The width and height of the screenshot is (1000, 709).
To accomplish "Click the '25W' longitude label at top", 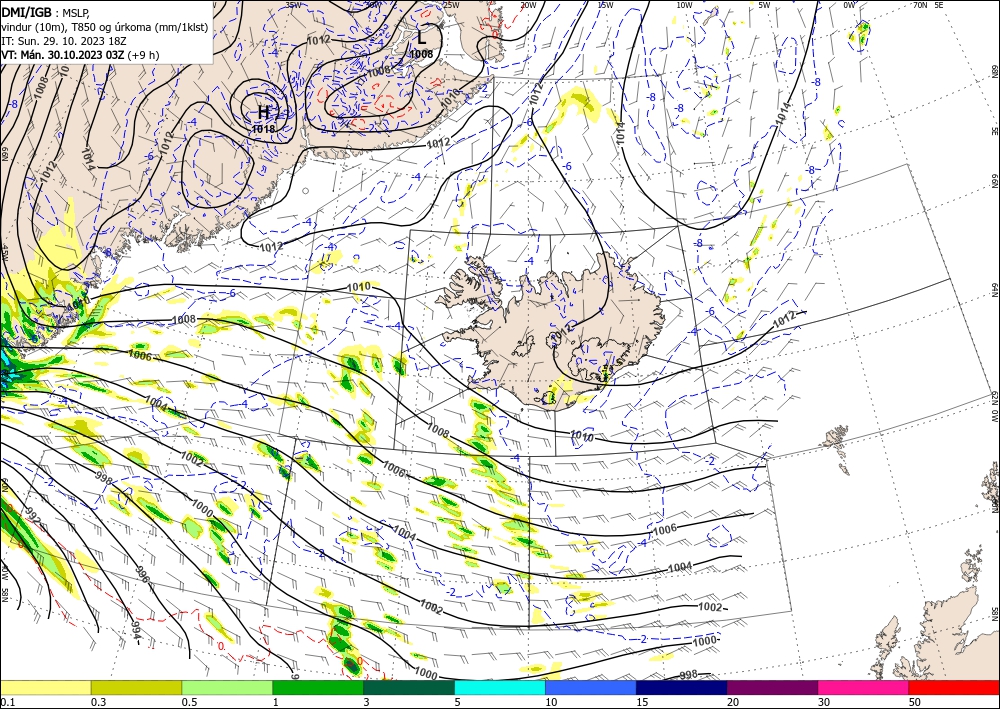I will click(450, 5).
